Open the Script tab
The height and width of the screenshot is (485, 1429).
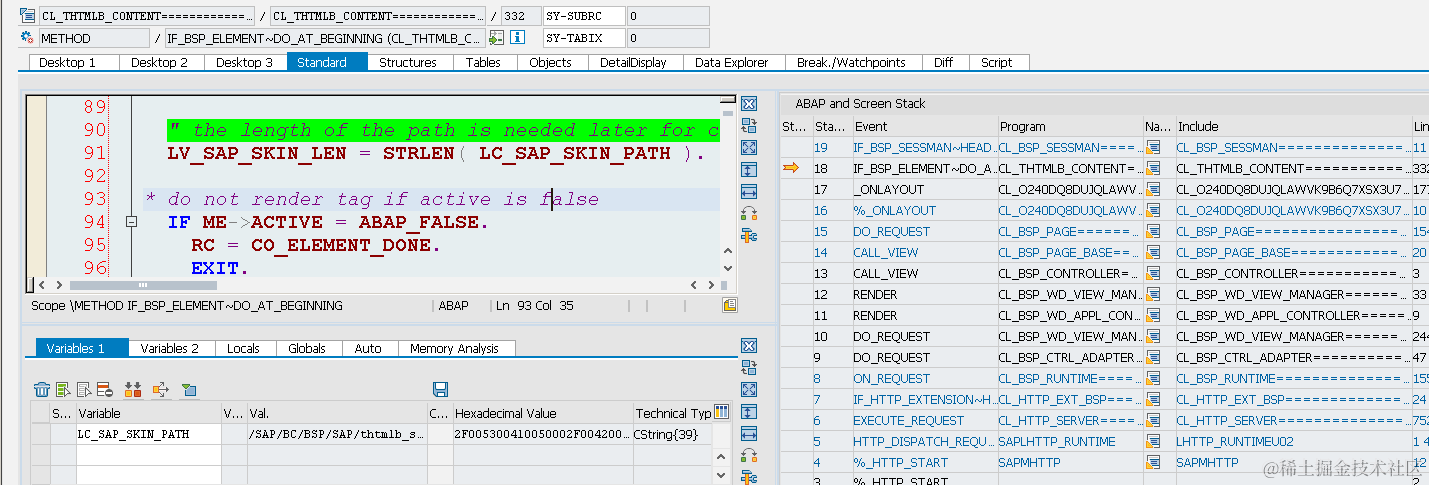[x=997, y=62]
